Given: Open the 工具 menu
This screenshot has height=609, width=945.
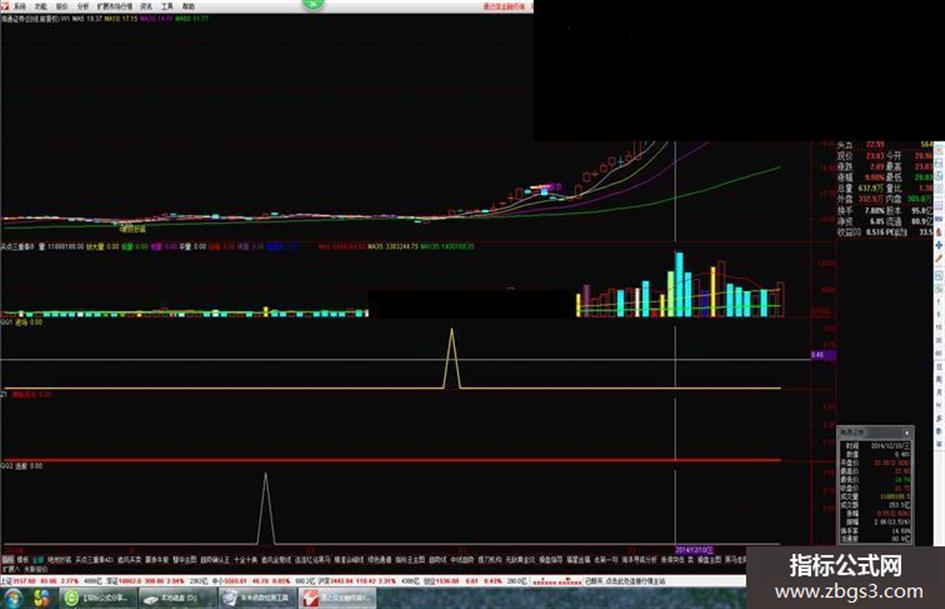Looking at the screenshot, I should tap(168, 6).
